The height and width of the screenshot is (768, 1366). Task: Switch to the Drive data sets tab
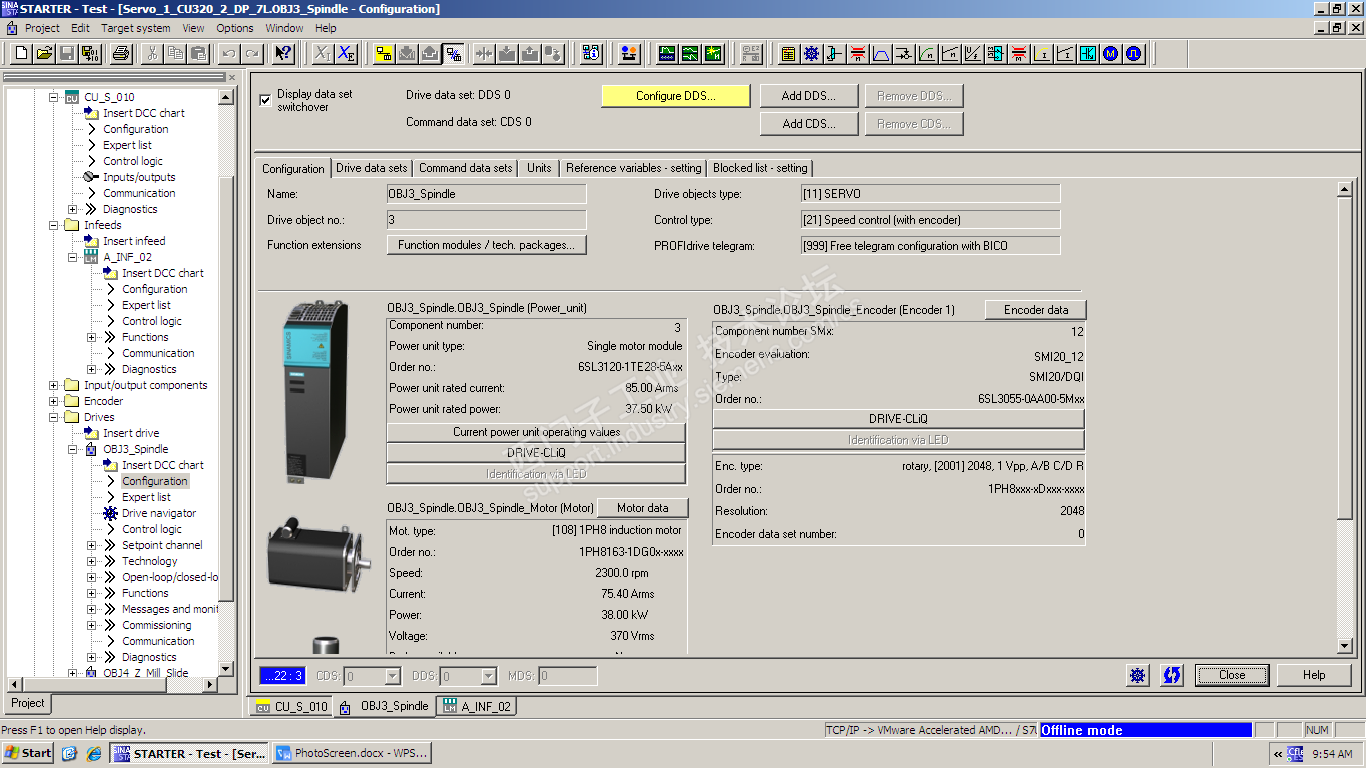(372, 168)
